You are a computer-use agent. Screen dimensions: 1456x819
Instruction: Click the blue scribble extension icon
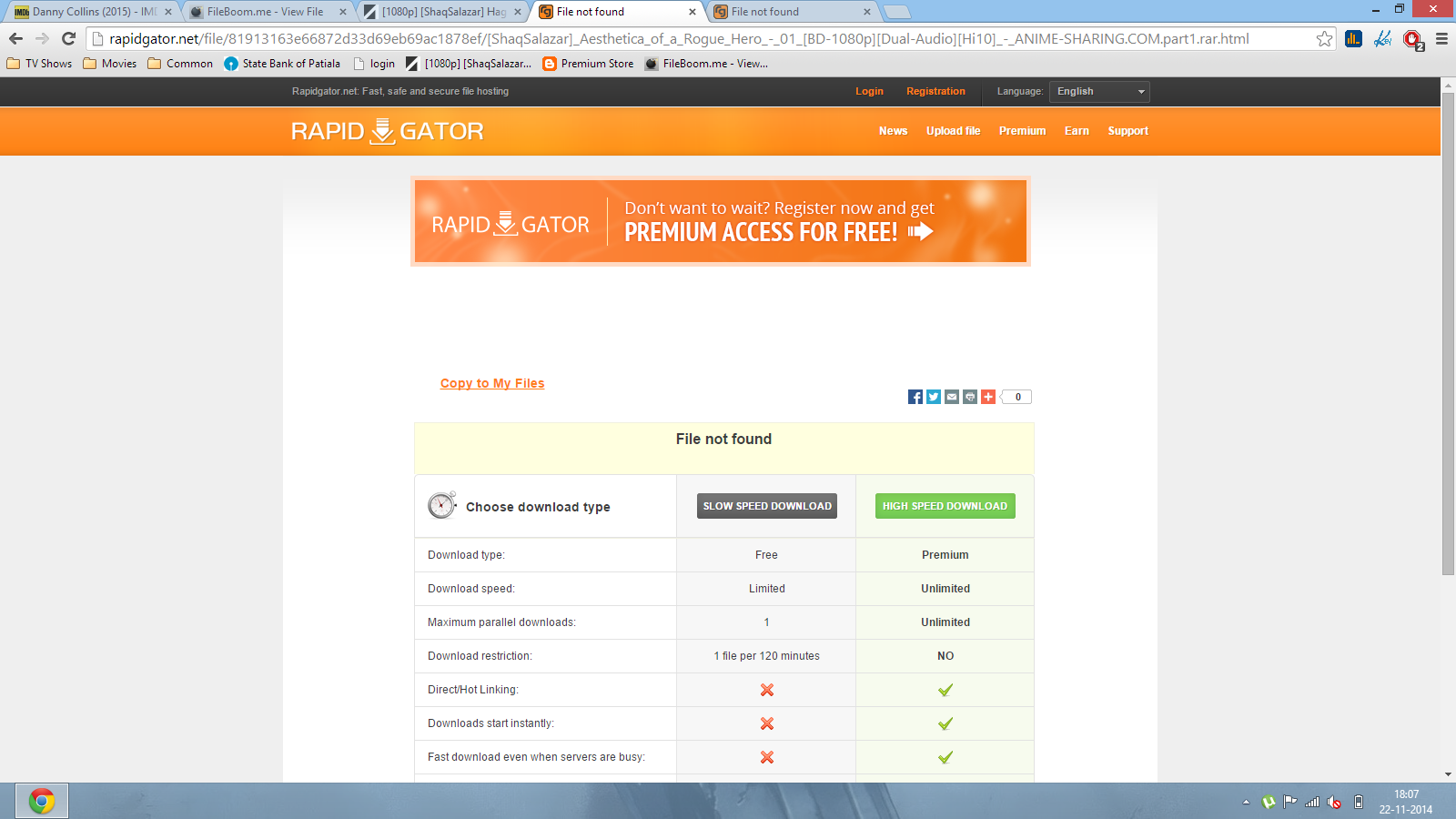click(x=1383, y=38)
